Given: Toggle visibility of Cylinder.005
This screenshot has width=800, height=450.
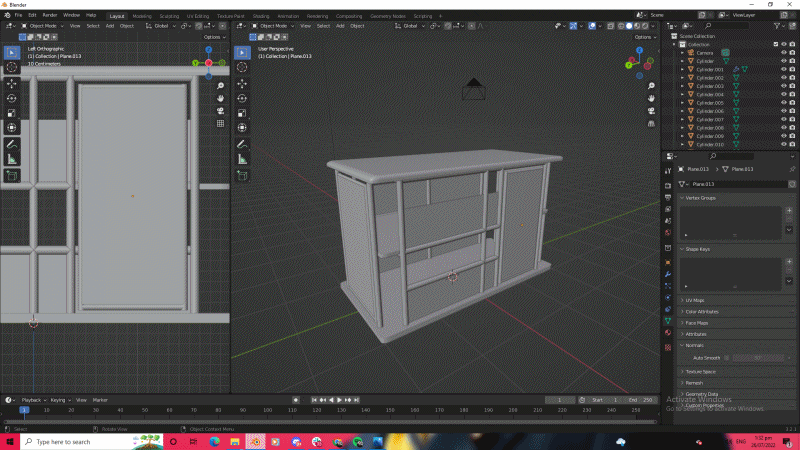Looking at the screenshot, I should [x=783, y=103].
